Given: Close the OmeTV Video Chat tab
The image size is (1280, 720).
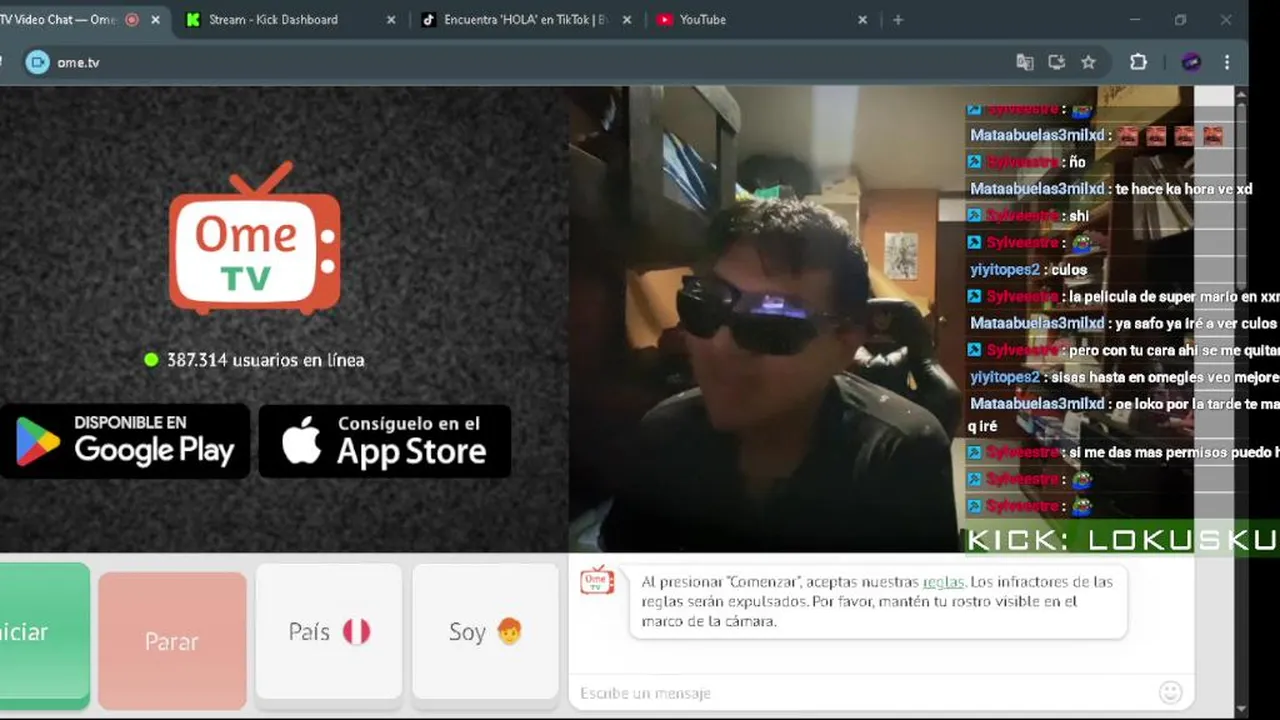Looking at the screenshot, I should coord(155,19).
